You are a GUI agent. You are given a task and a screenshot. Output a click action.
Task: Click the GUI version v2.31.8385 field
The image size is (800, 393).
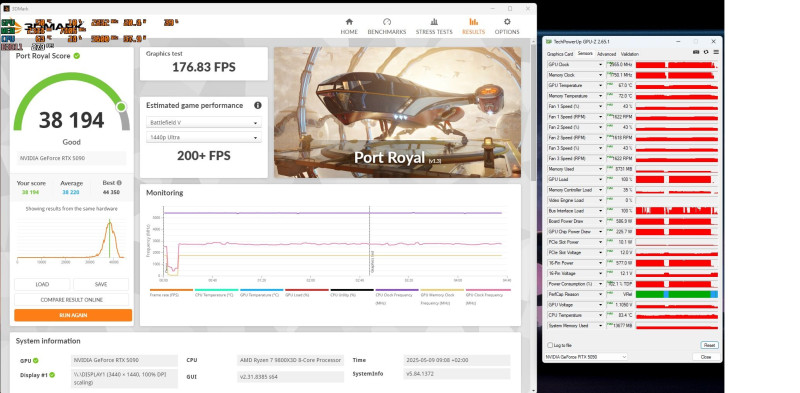coord(290,377)
